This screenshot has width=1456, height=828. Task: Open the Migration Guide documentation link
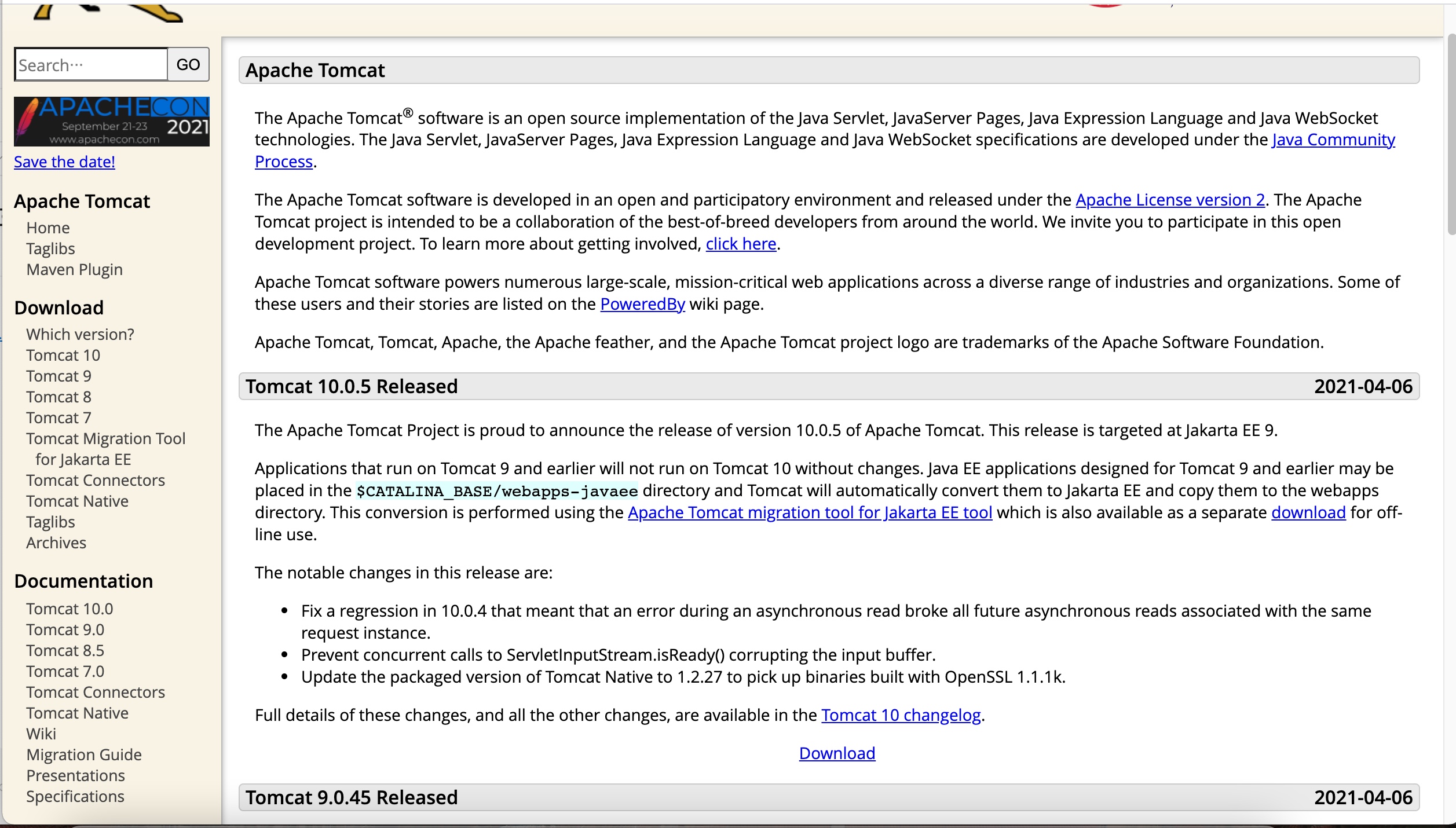(84, 755)
